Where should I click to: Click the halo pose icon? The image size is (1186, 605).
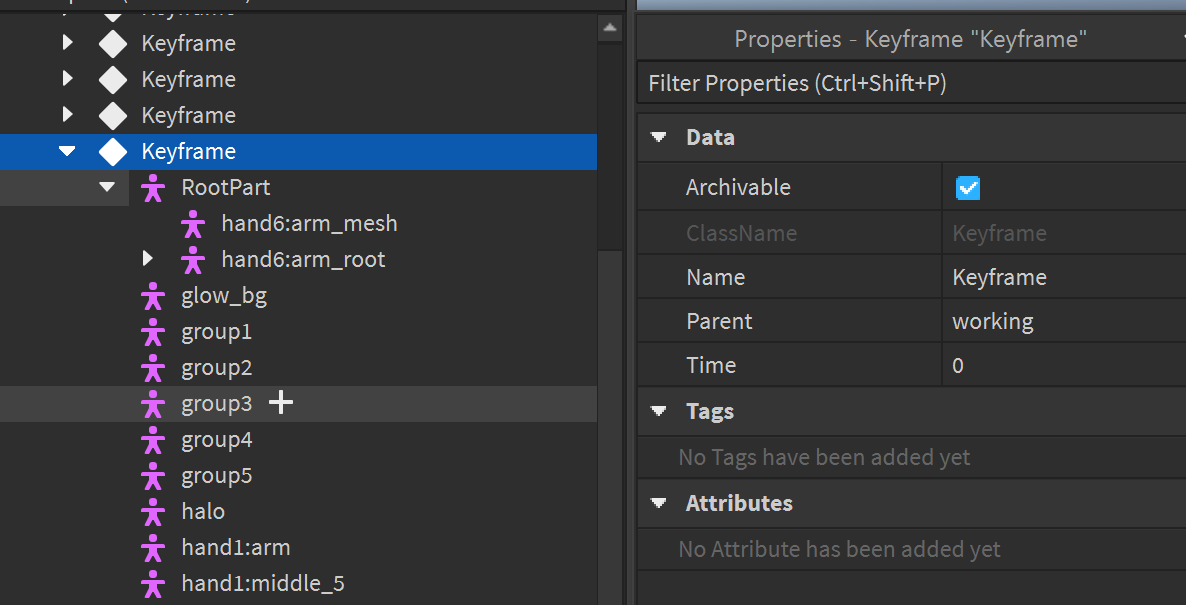pos(153,512)
